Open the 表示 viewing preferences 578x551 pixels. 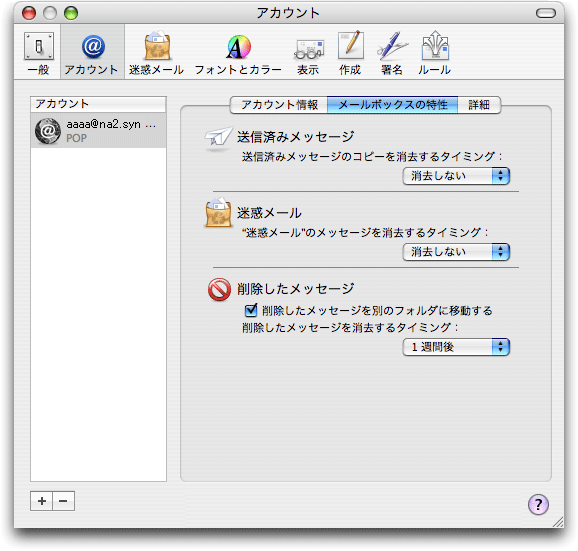[x=308, y=53]
